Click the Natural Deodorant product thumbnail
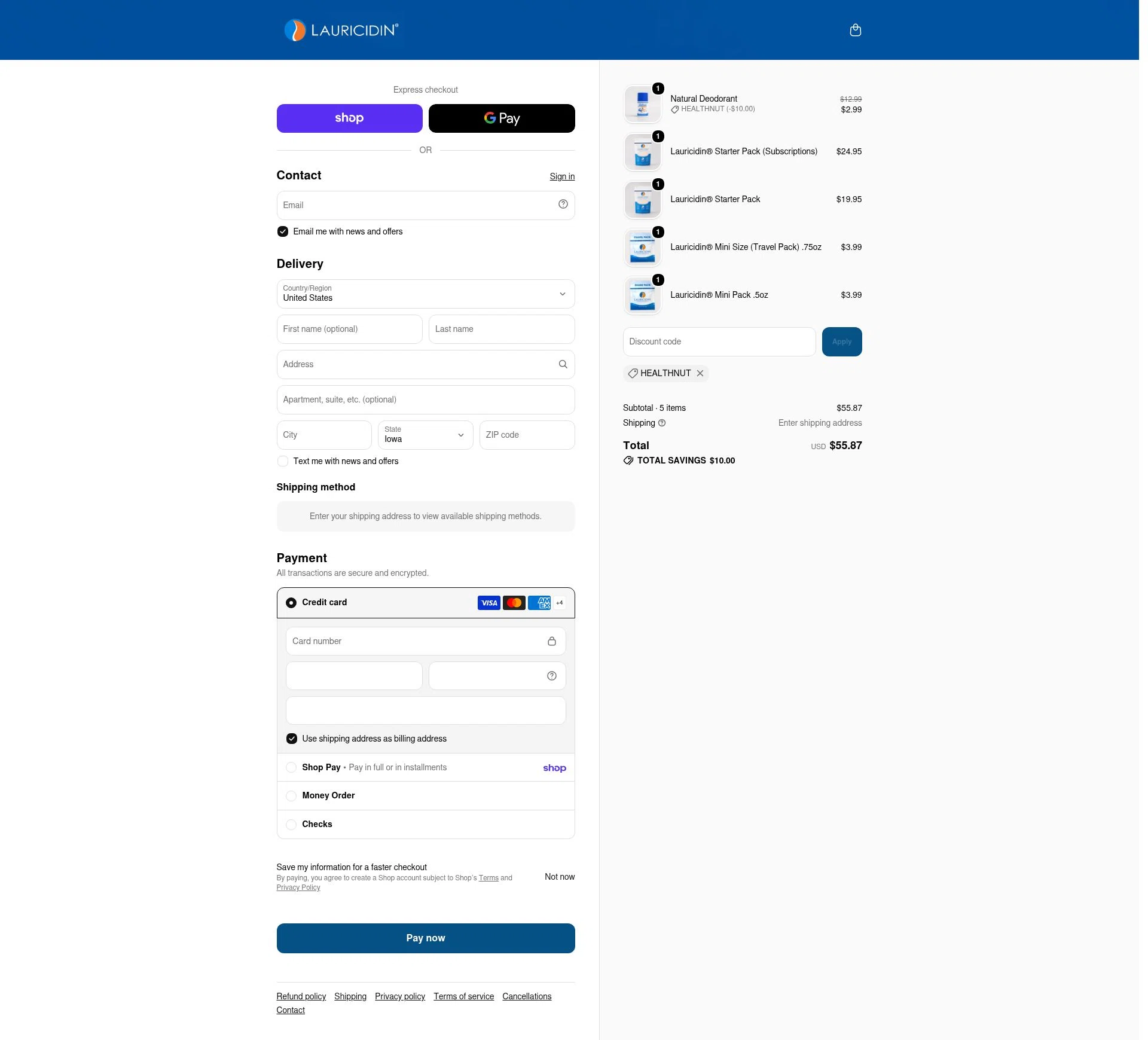 [x=642, y=104]
